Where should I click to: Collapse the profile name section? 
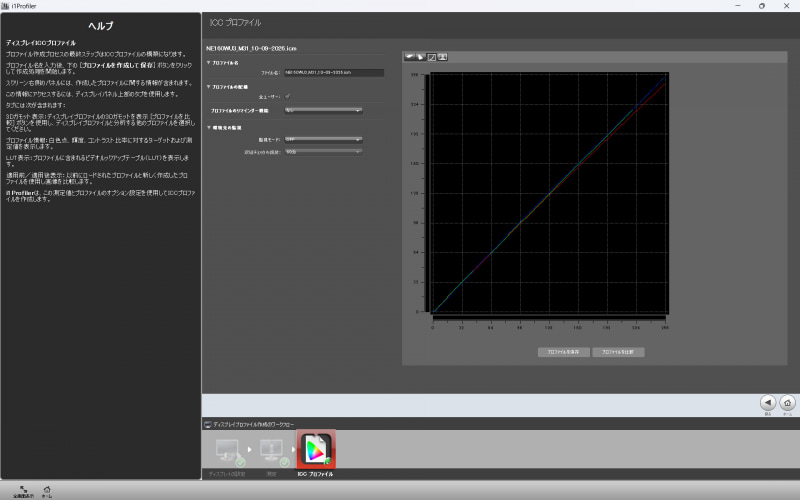(208, 63)
